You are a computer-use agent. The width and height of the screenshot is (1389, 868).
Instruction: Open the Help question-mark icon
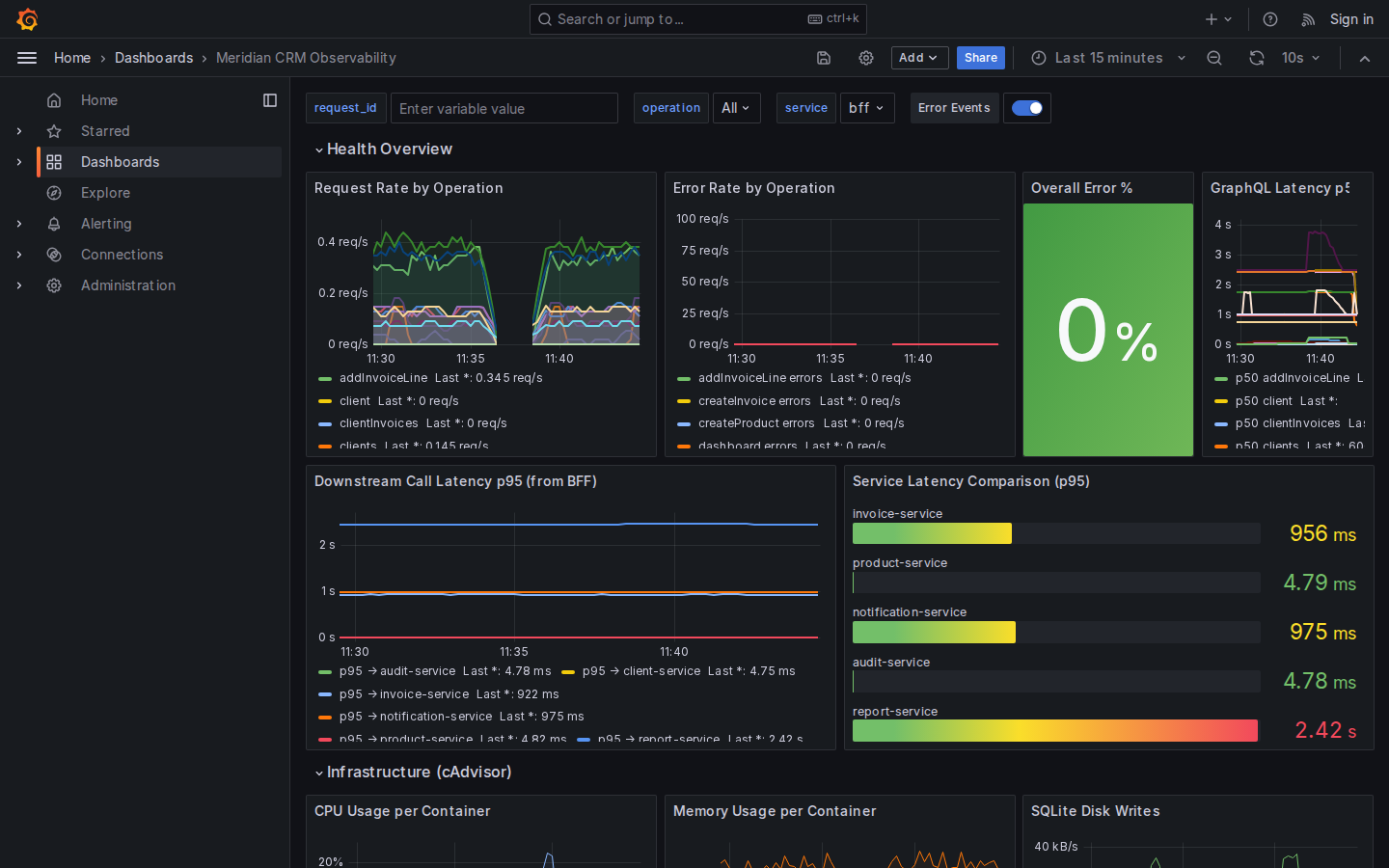pos(1270,19)
